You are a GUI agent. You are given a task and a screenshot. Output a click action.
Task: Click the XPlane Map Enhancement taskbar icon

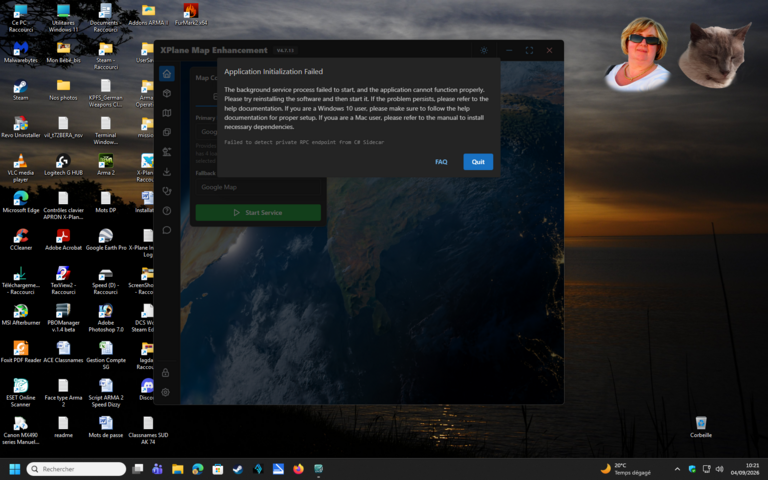pyautogui.click(x=318, y=469)
